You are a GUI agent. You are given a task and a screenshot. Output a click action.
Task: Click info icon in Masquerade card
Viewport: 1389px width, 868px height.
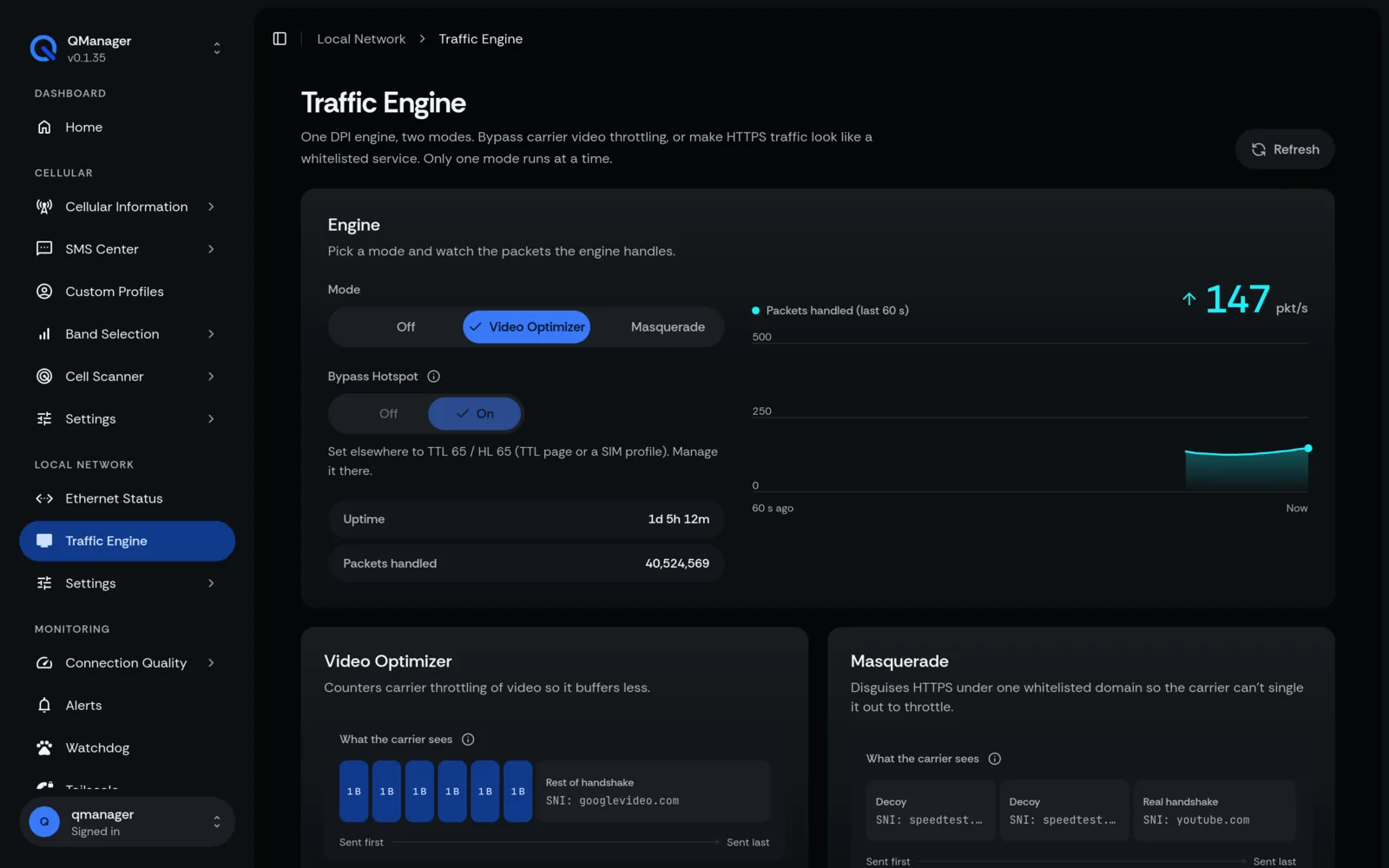click(x=995, y=759)
